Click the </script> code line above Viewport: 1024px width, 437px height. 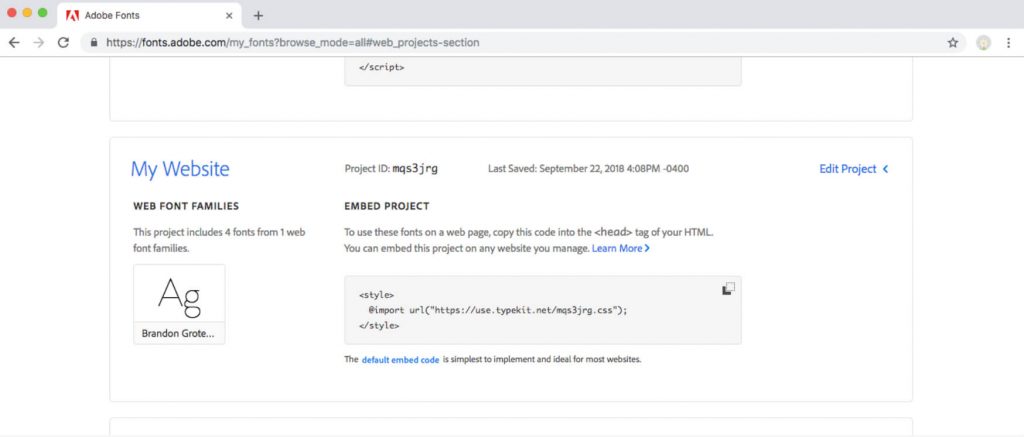(381, 67)
